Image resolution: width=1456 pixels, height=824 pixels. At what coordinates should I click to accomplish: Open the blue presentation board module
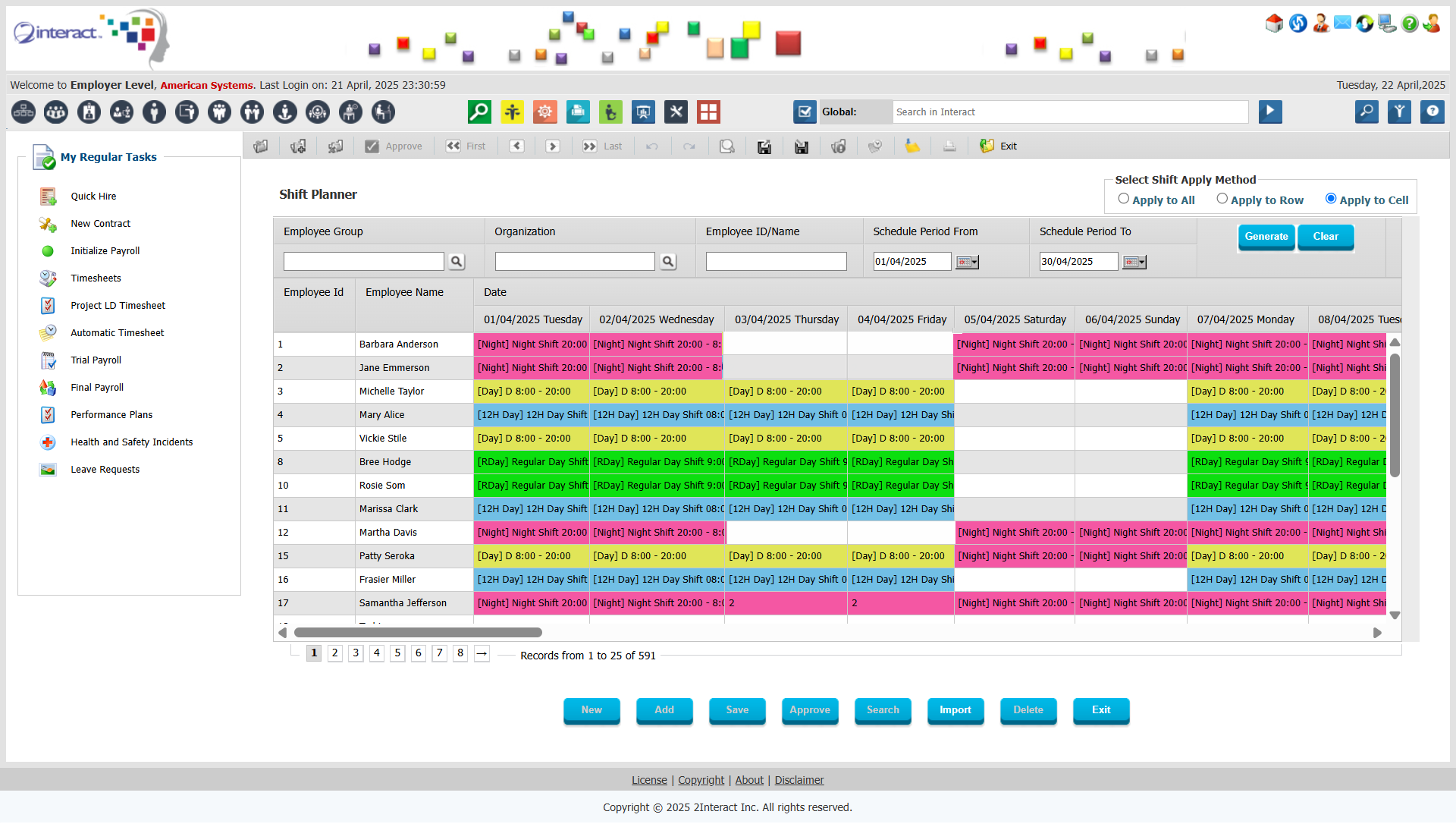(643, 112)
